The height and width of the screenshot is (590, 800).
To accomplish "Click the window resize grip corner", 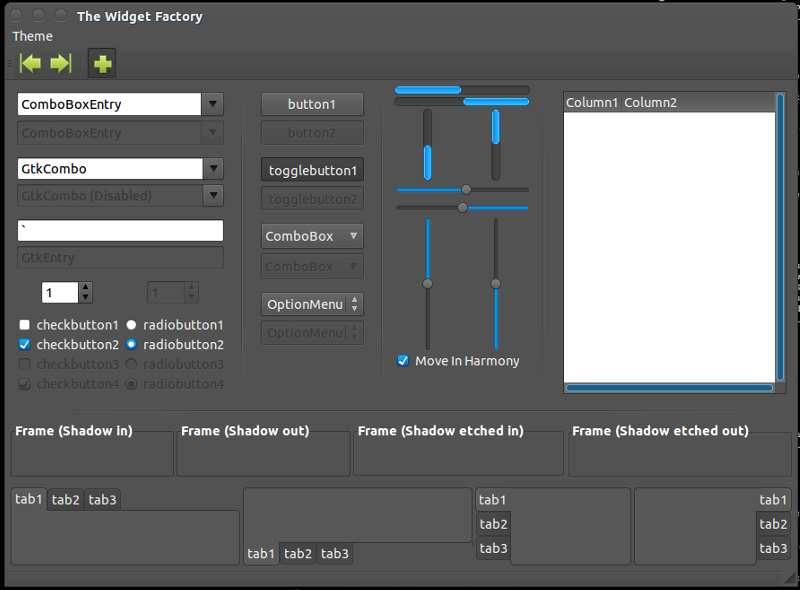I will tap(790, 578).
